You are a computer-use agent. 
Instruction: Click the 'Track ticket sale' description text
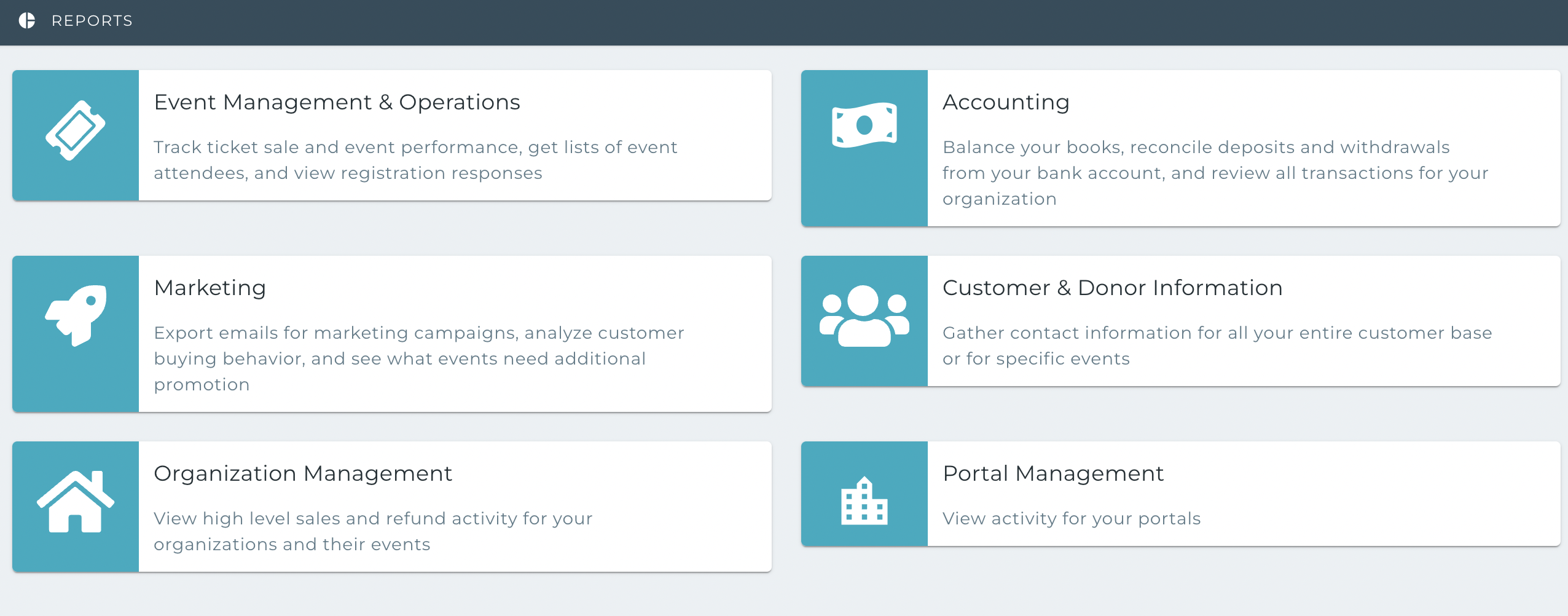coord(415,160)
